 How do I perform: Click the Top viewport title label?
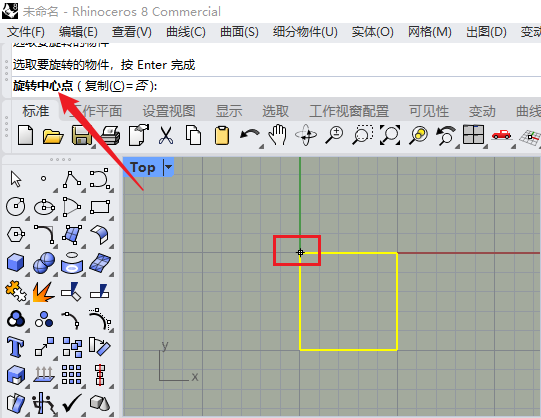(x=143, y=167)
